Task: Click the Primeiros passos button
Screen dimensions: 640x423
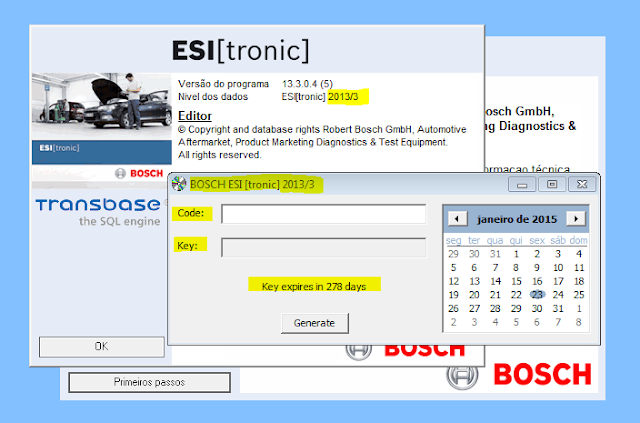Action: (x=149, y=382)
